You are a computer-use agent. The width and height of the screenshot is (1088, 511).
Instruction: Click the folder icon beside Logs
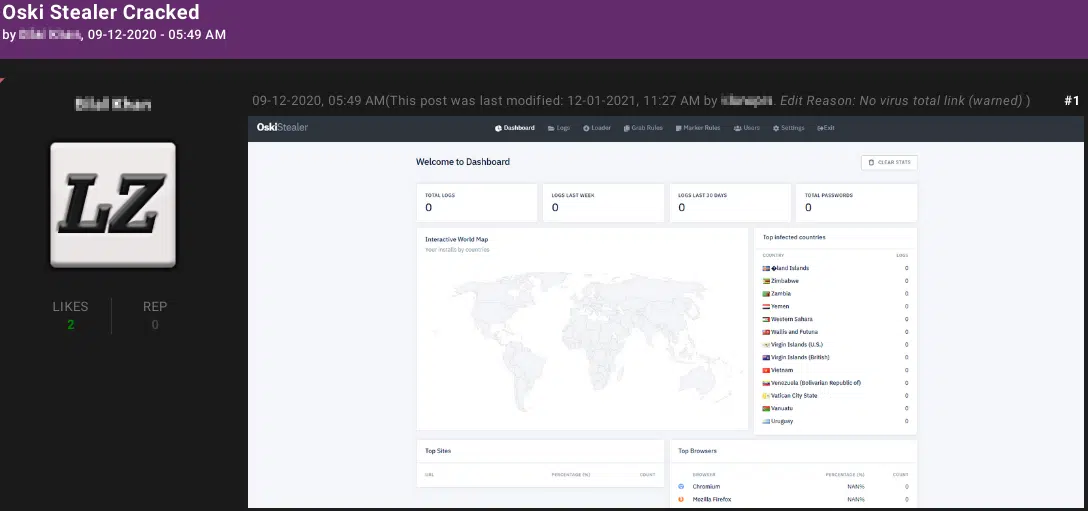pyautogui.click(x=551, y=128)
